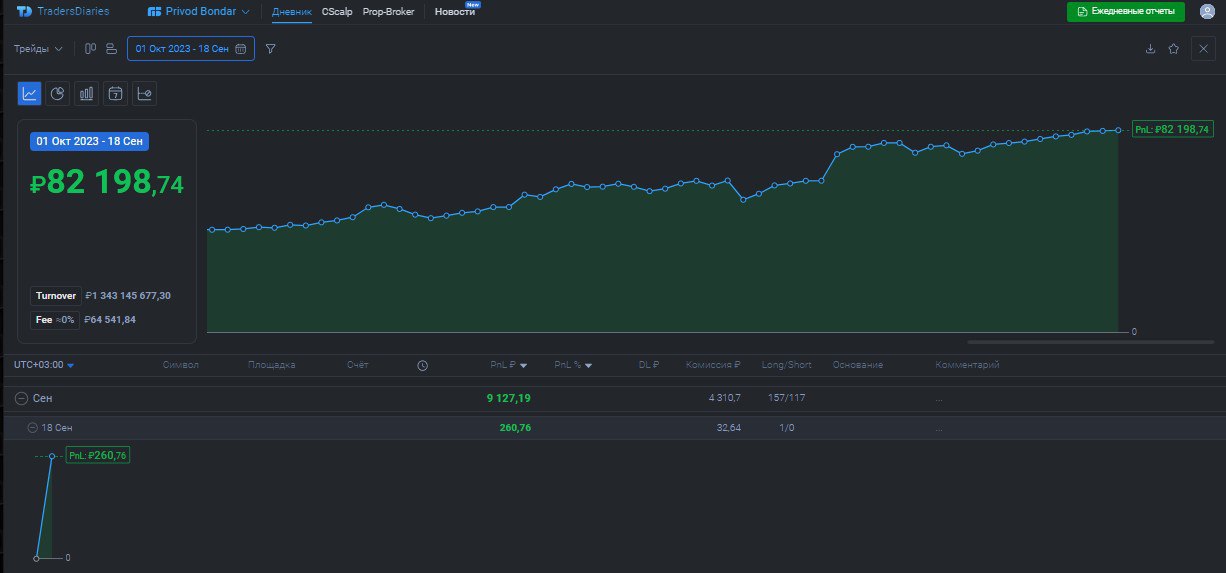This screenshot has height=573, width=1226.
Task: Select the line chart view icon
Action: click(x=30, y=94)
